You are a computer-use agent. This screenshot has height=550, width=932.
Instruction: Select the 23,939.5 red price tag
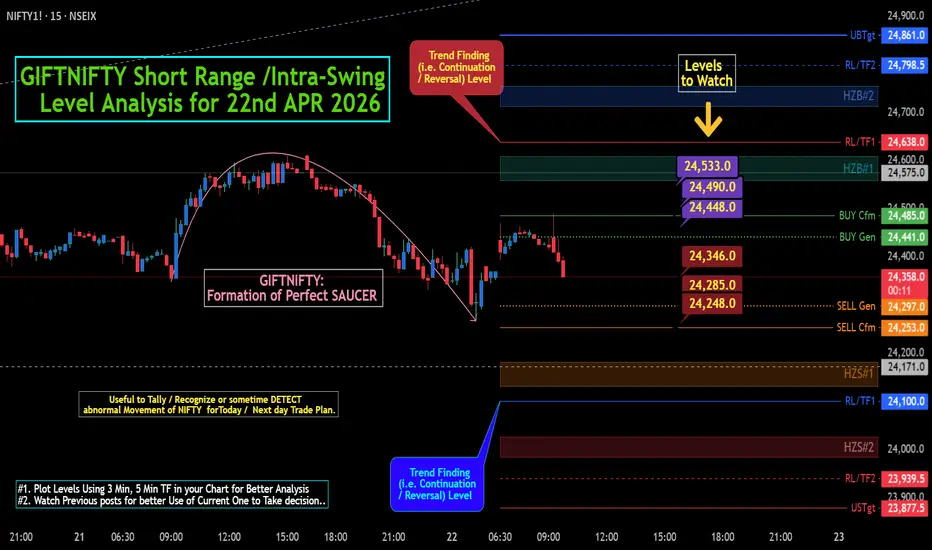point(905,479)
